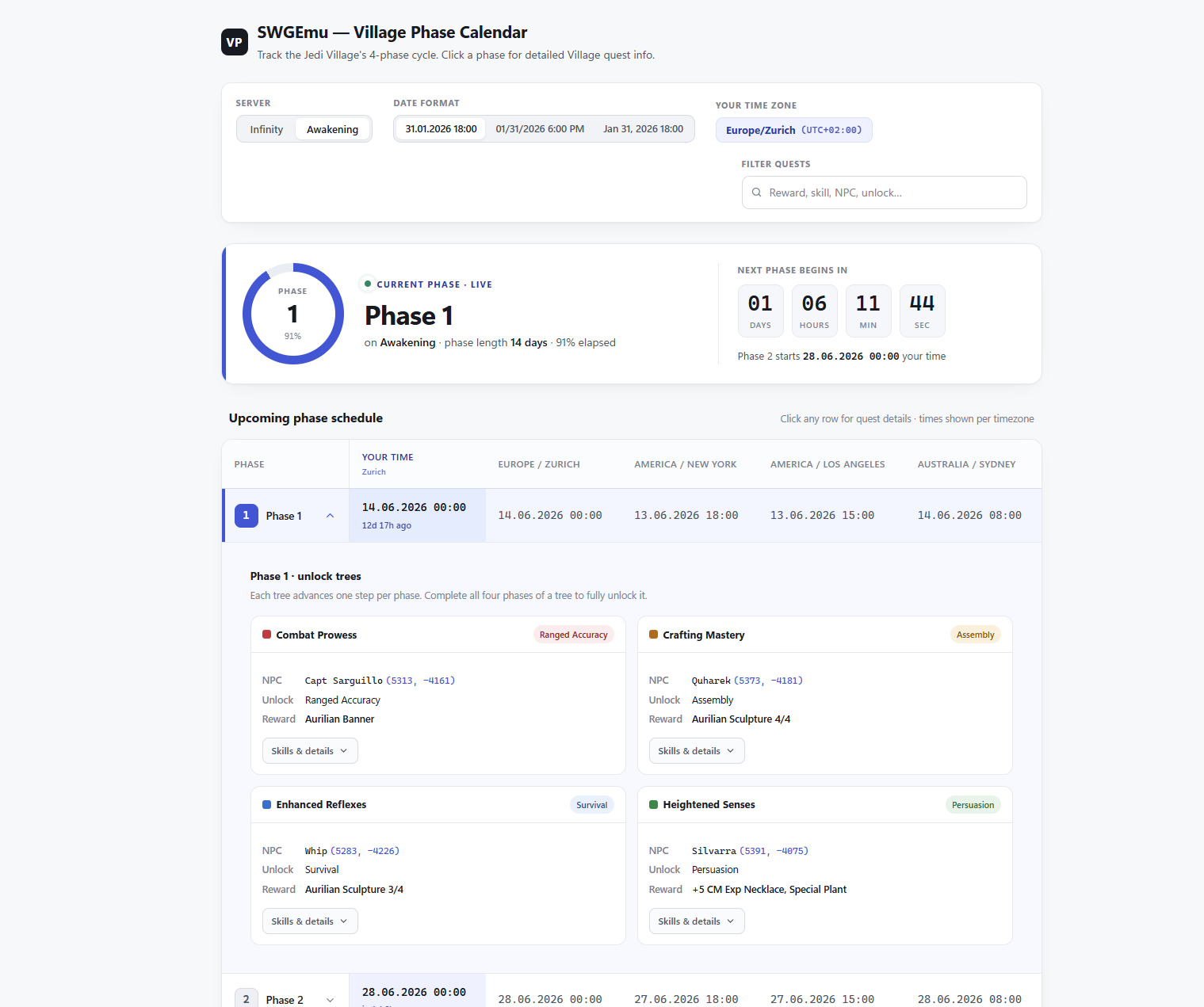Screen dimensions: 1204x1007
Task: Click the green live status dot
Action: 368,284
